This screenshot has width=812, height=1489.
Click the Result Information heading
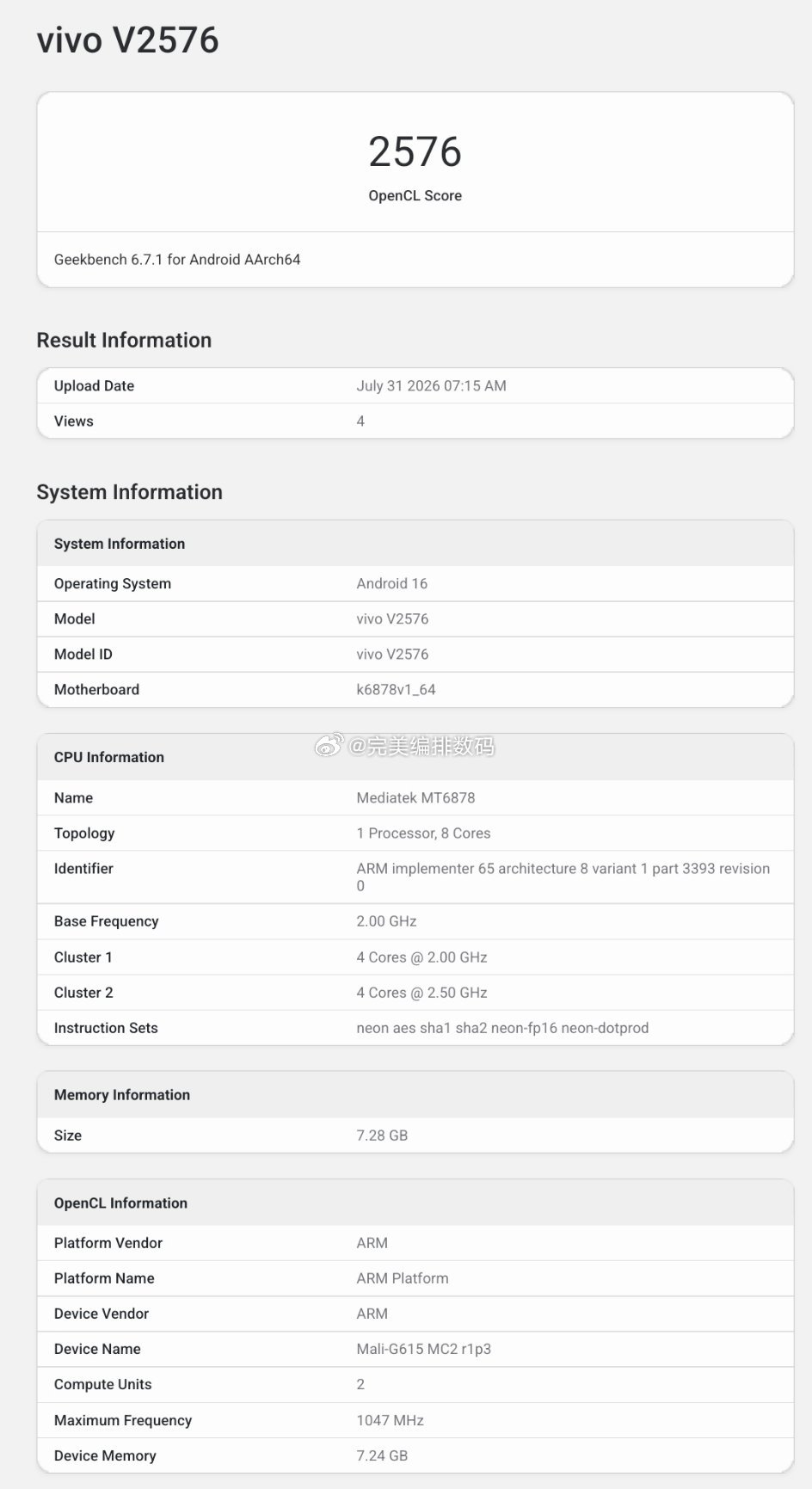tap(124, 340)
